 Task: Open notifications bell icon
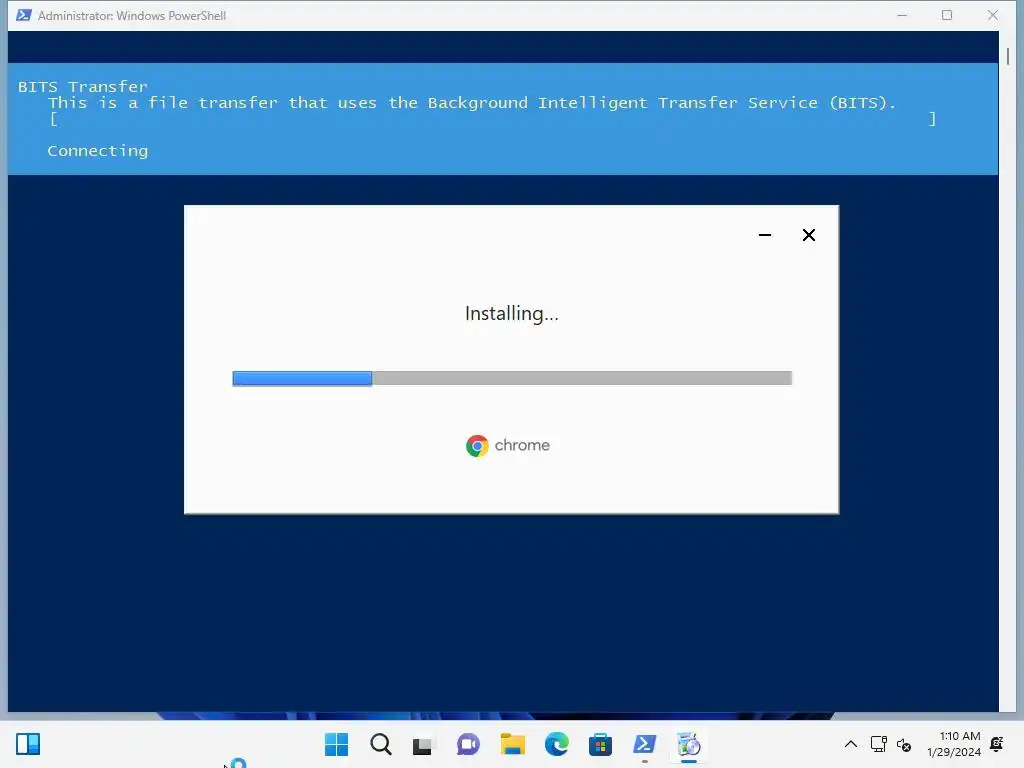pos(997,744)
